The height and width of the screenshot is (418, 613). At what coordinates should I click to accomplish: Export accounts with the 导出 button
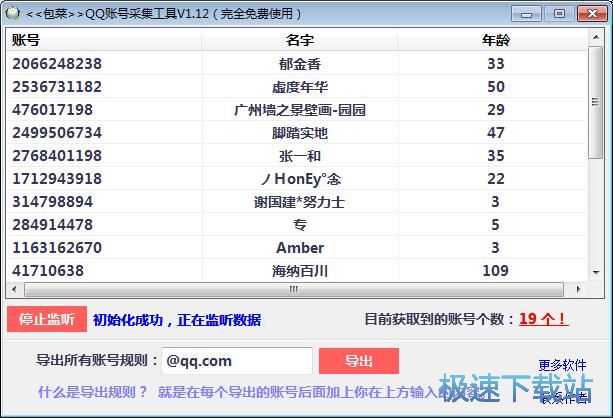(x=359, y=361)
